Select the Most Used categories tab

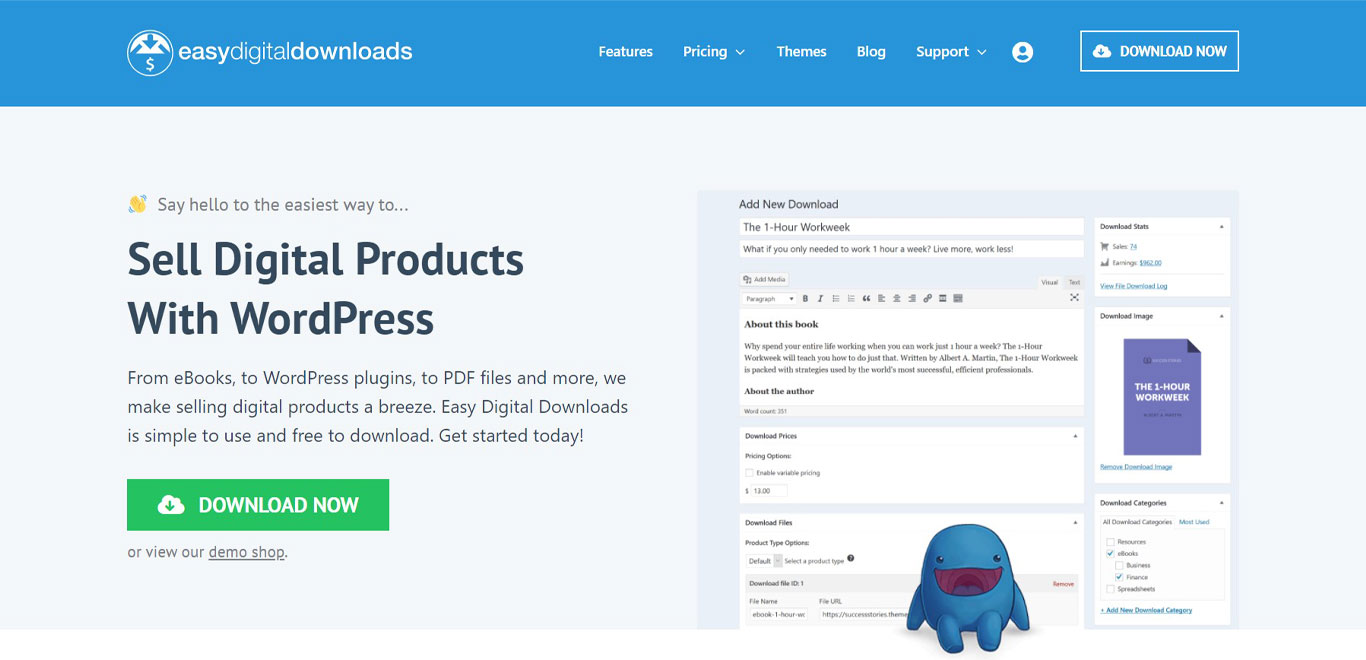[x=1194, y=522]
